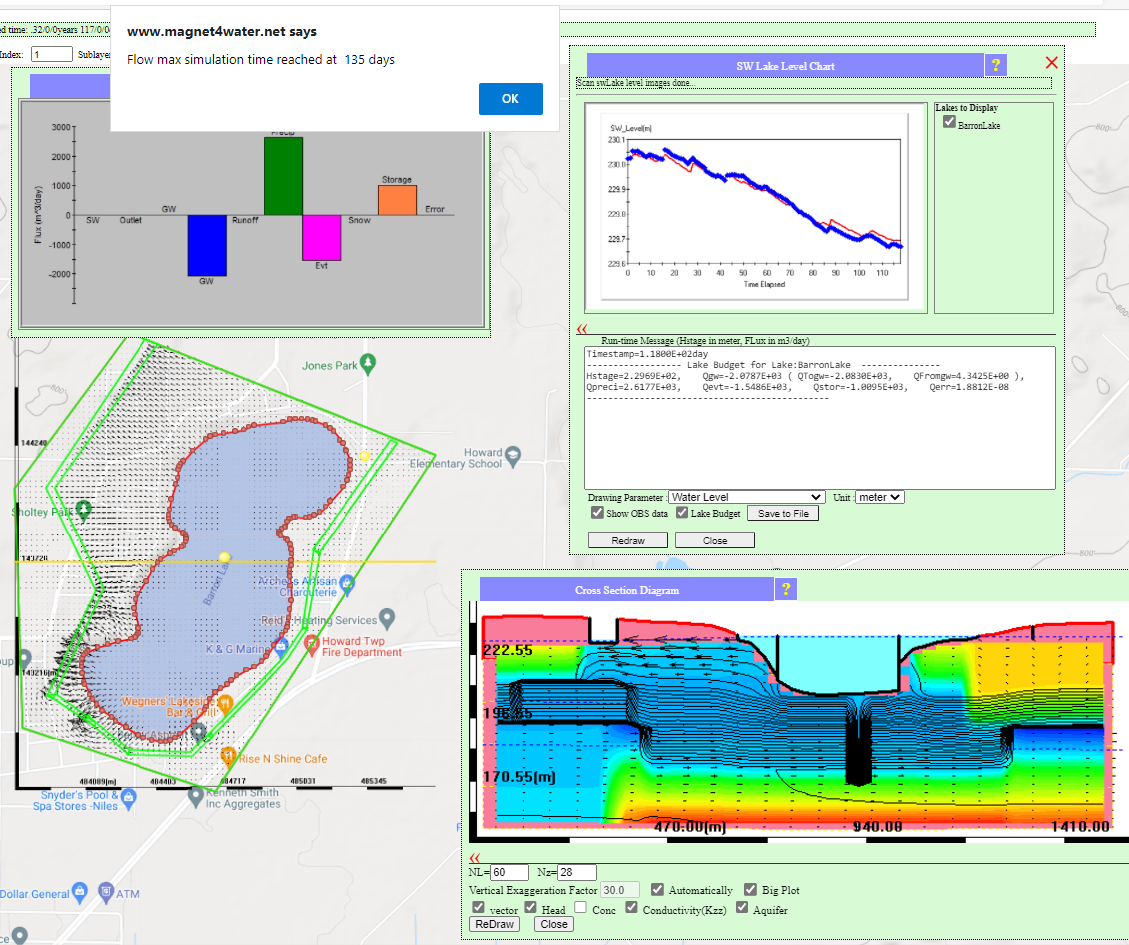This screenshot has height=945, width=1129.
Task: Click the Cross Section Diagram title bar
Action: pyautogui.click(x=626, y=589)
